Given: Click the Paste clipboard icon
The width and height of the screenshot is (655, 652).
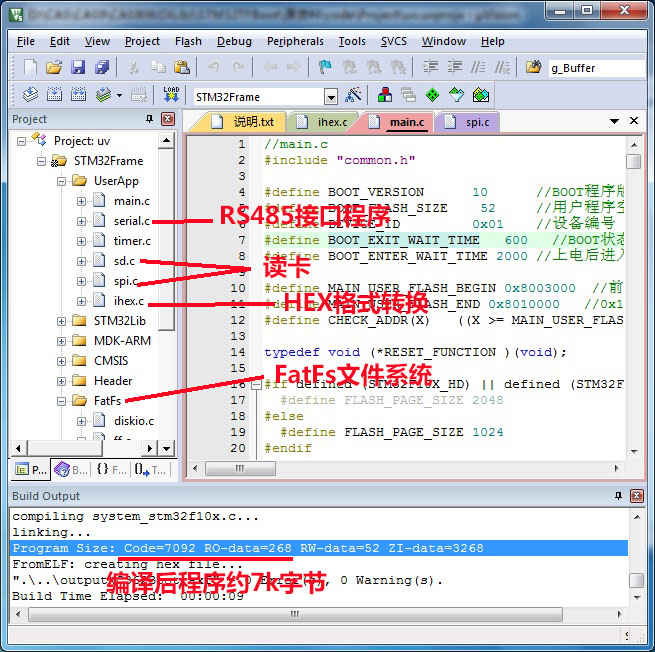Looking at the screenshot, I should tap(182, 67).
